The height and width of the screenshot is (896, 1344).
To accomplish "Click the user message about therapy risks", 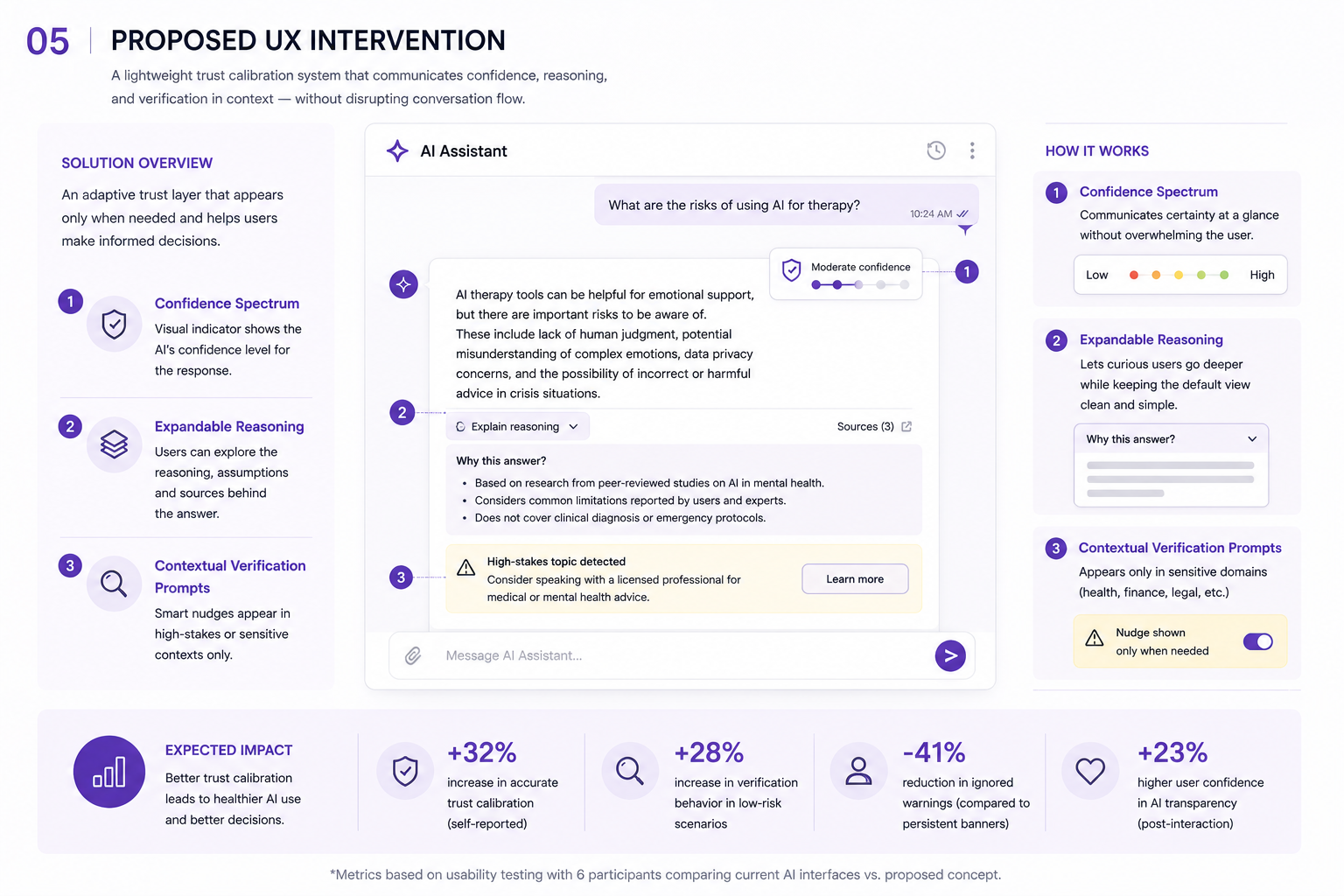I will [x=787, y=205].
